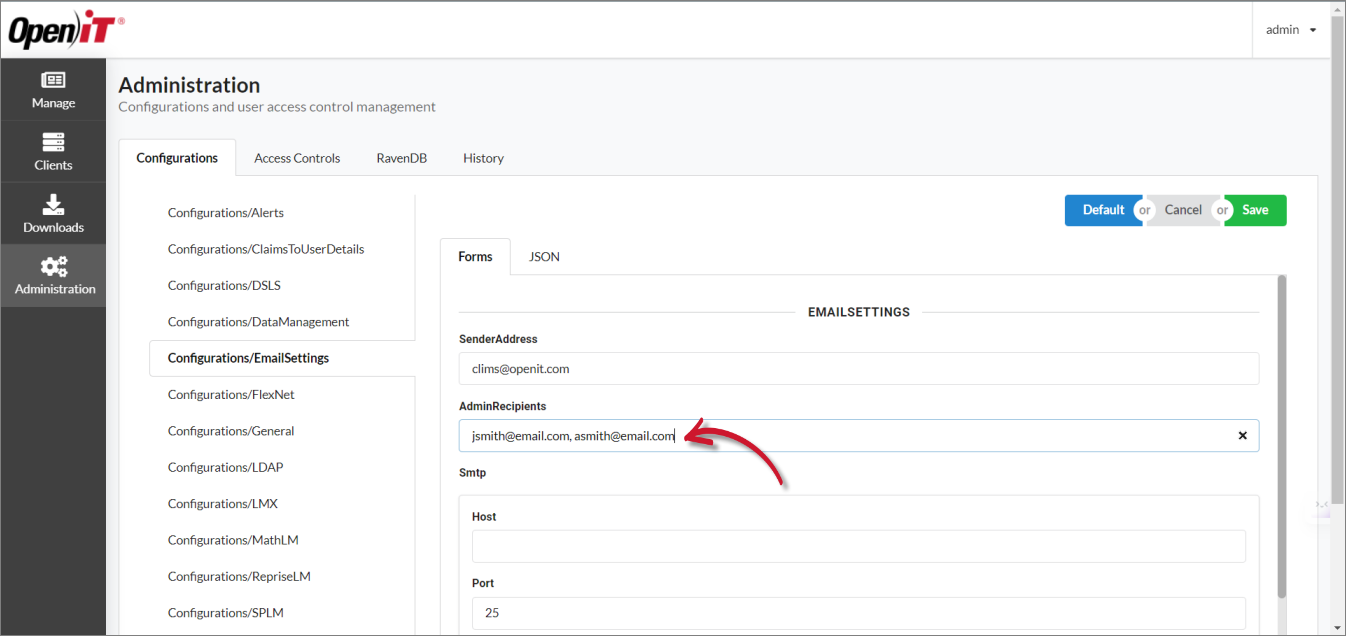Click the Default button
The image size is (1346, 636).
point(1103,210)
